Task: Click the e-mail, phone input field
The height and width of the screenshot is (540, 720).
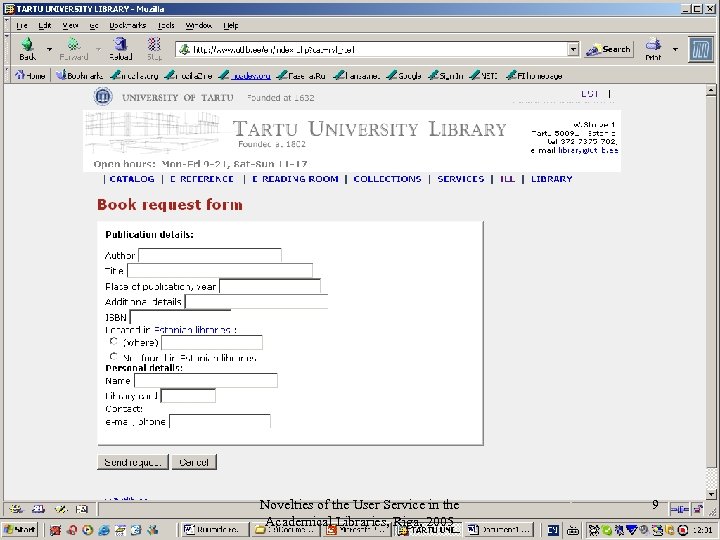Action: tap(220, 421)
